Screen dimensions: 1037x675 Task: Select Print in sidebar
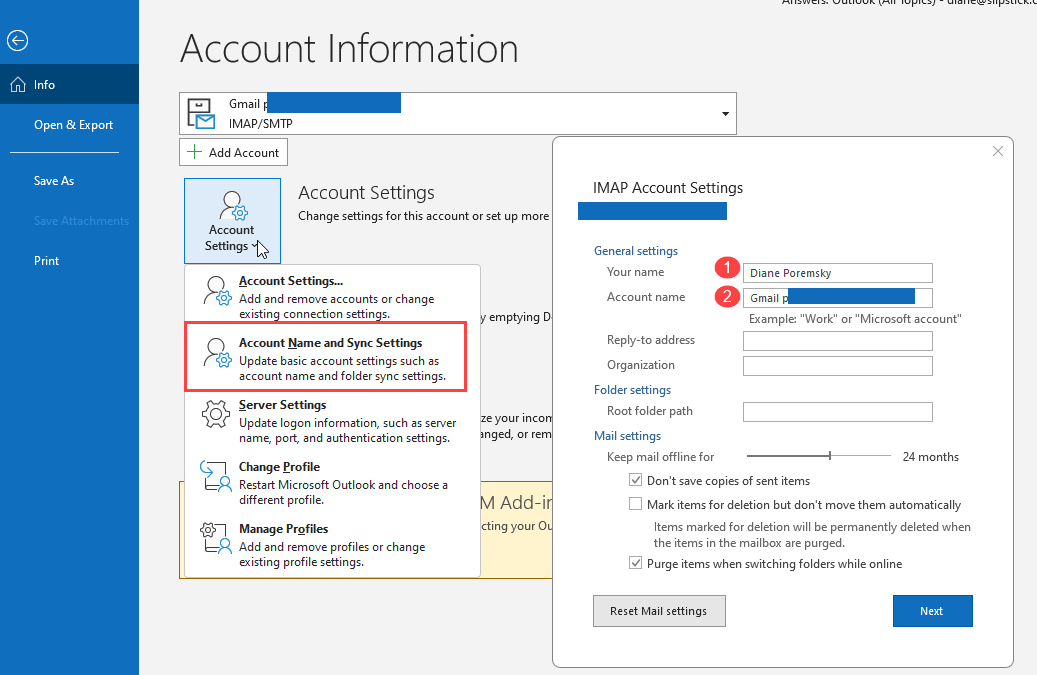(46, 261)
